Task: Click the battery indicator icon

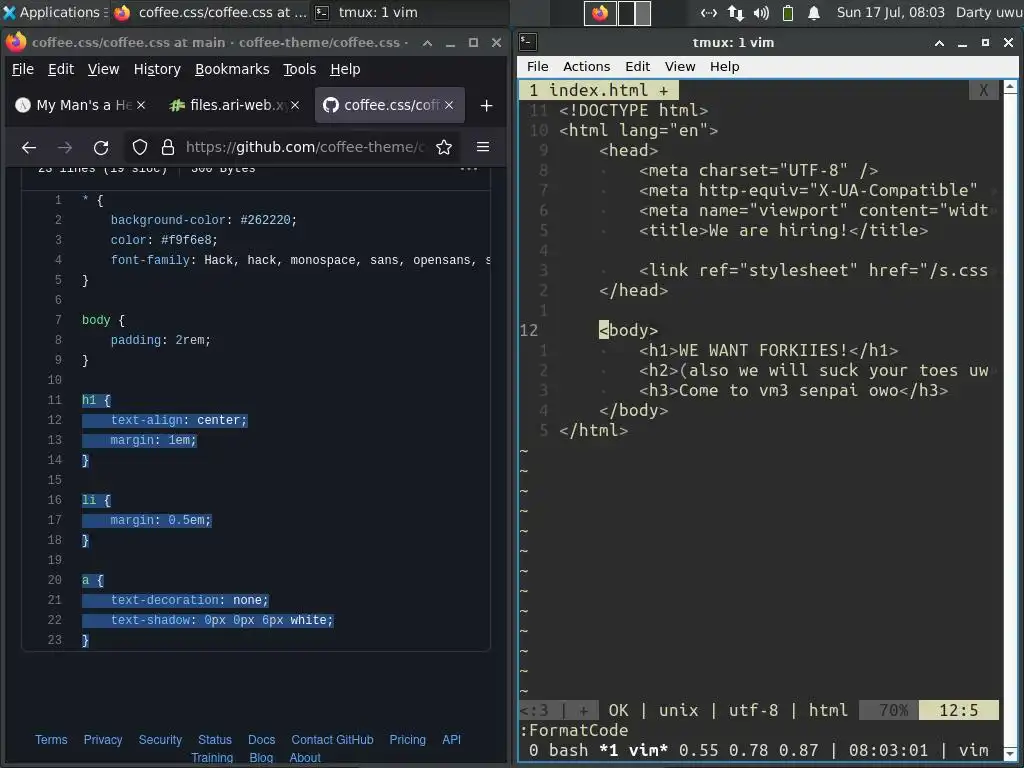Action: (788, 12)
